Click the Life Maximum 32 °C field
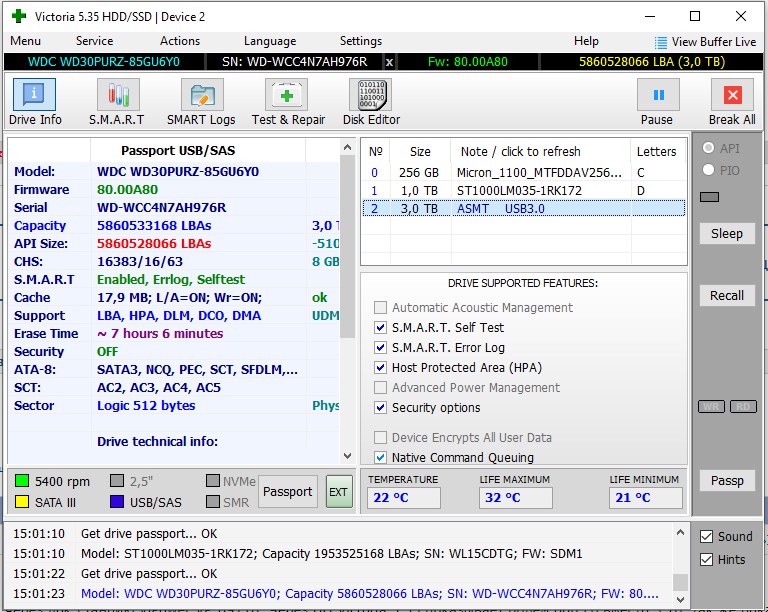The image size is (768, 612). (x=515, y=498)
